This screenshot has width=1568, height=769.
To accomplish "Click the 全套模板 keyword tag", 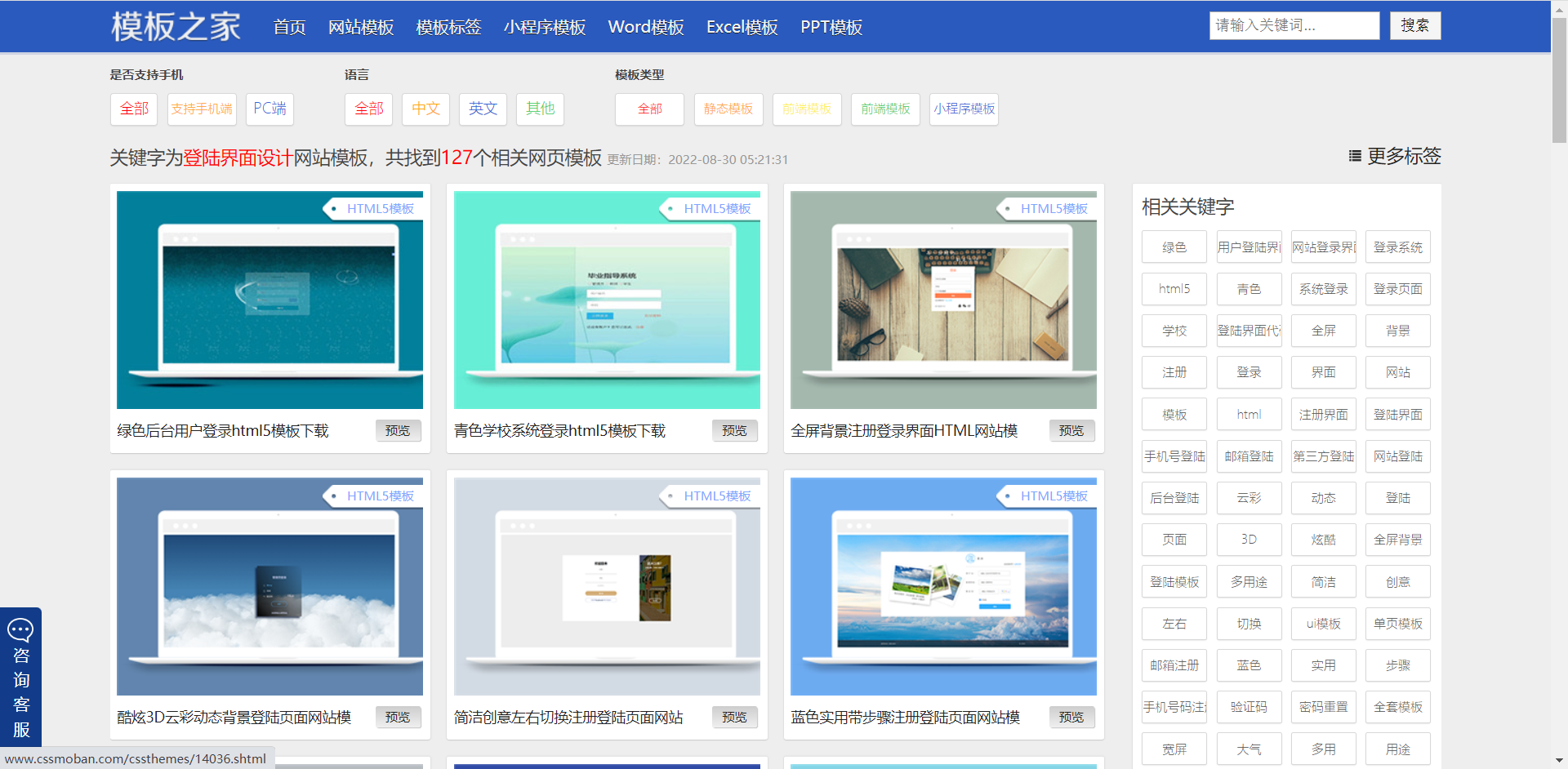I will coord(1398,707).
